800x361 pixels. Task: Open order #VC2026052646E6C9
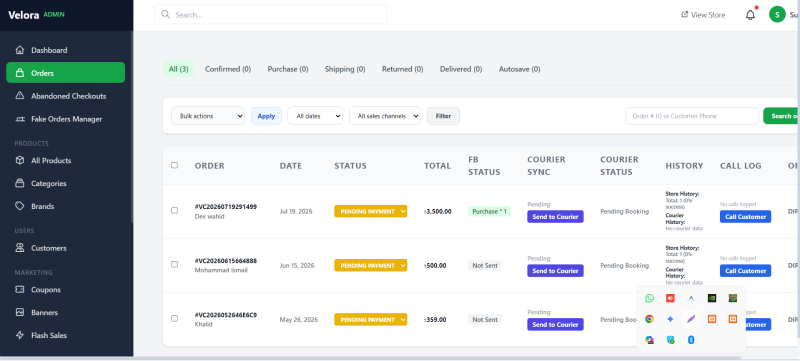tap(226, 315)
